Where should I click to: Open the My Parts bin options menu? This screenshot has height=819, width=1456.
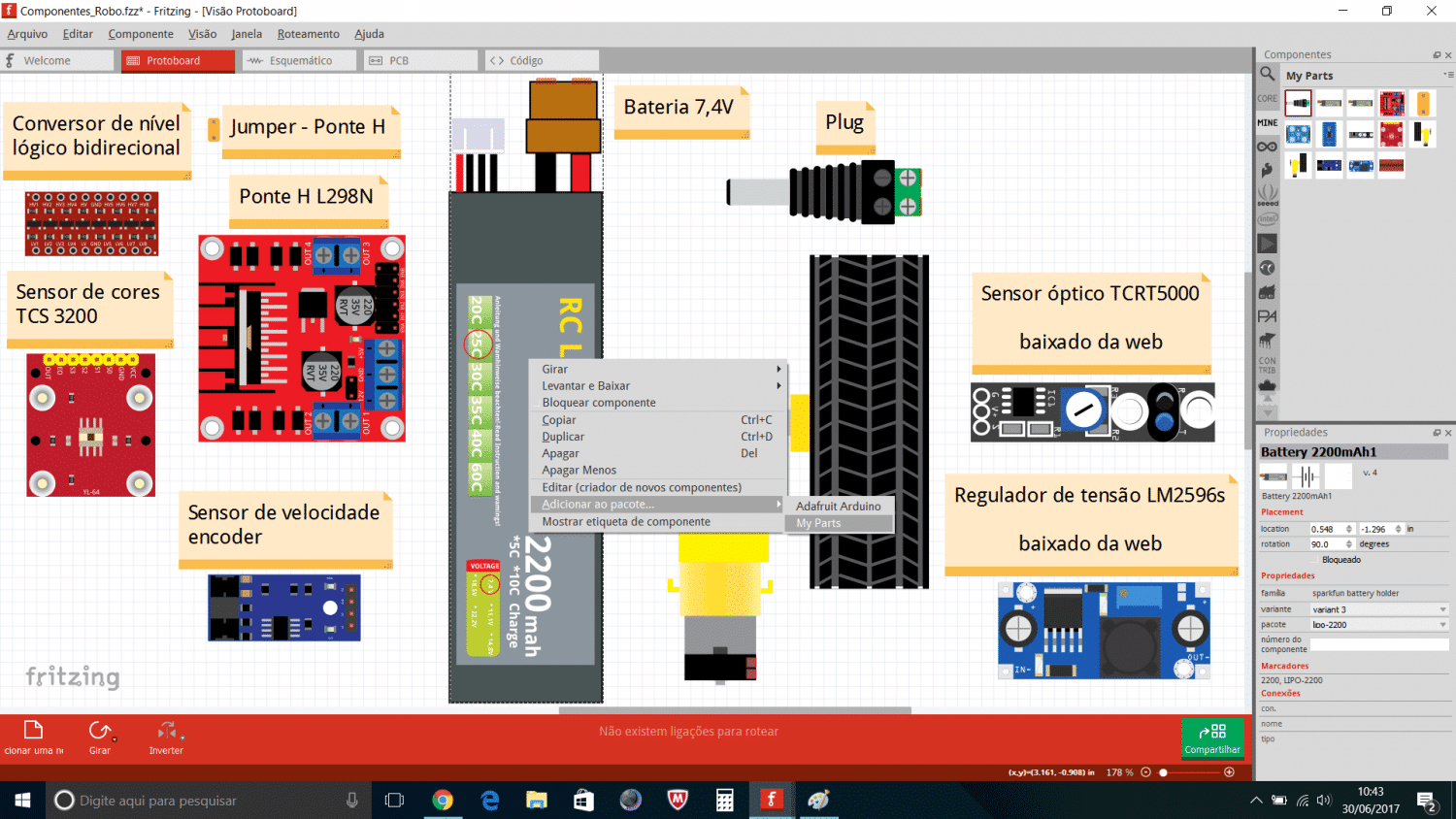tap(1448, 75)
